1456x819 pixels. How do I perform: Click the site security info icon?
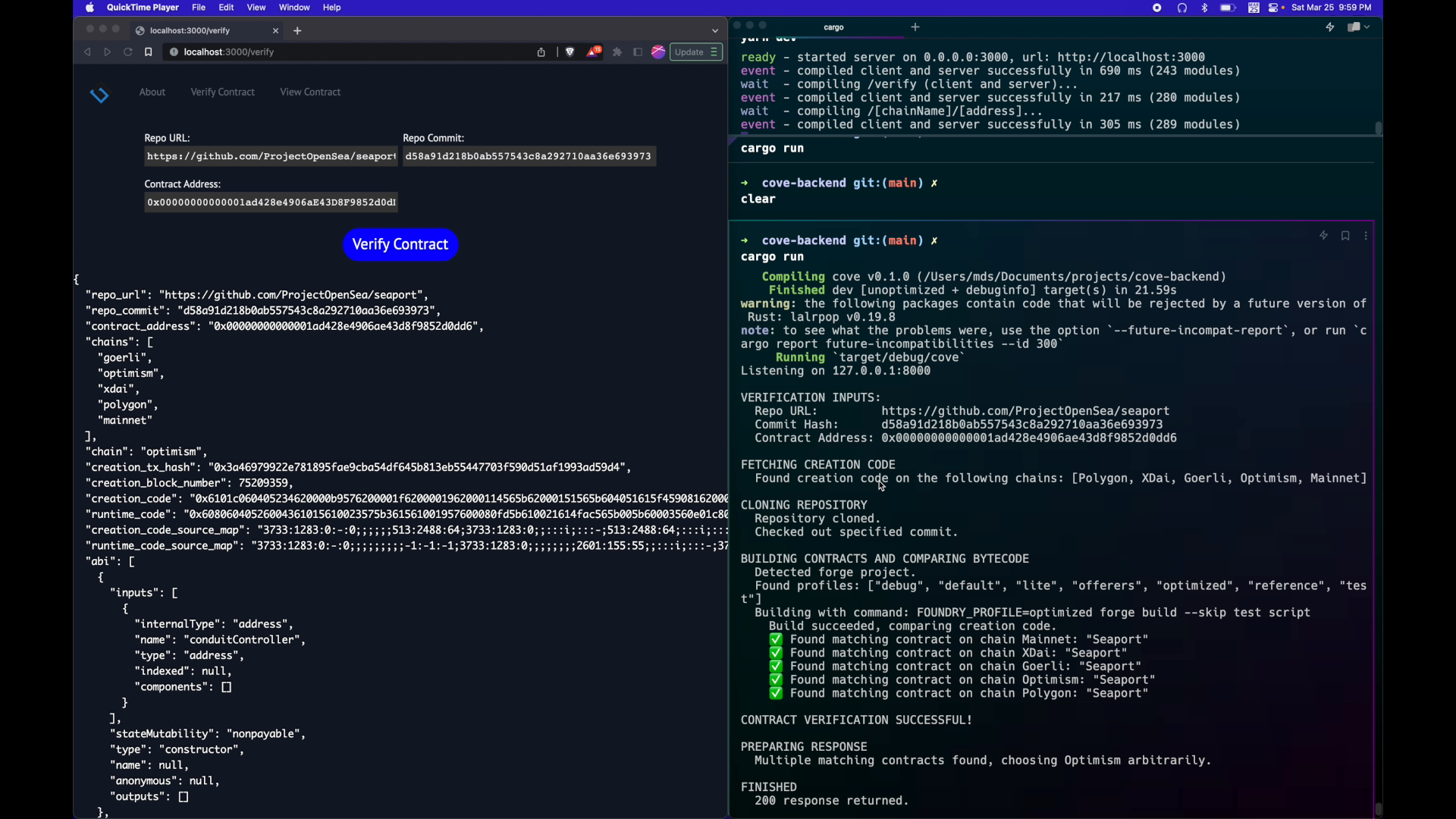point(174,52)
